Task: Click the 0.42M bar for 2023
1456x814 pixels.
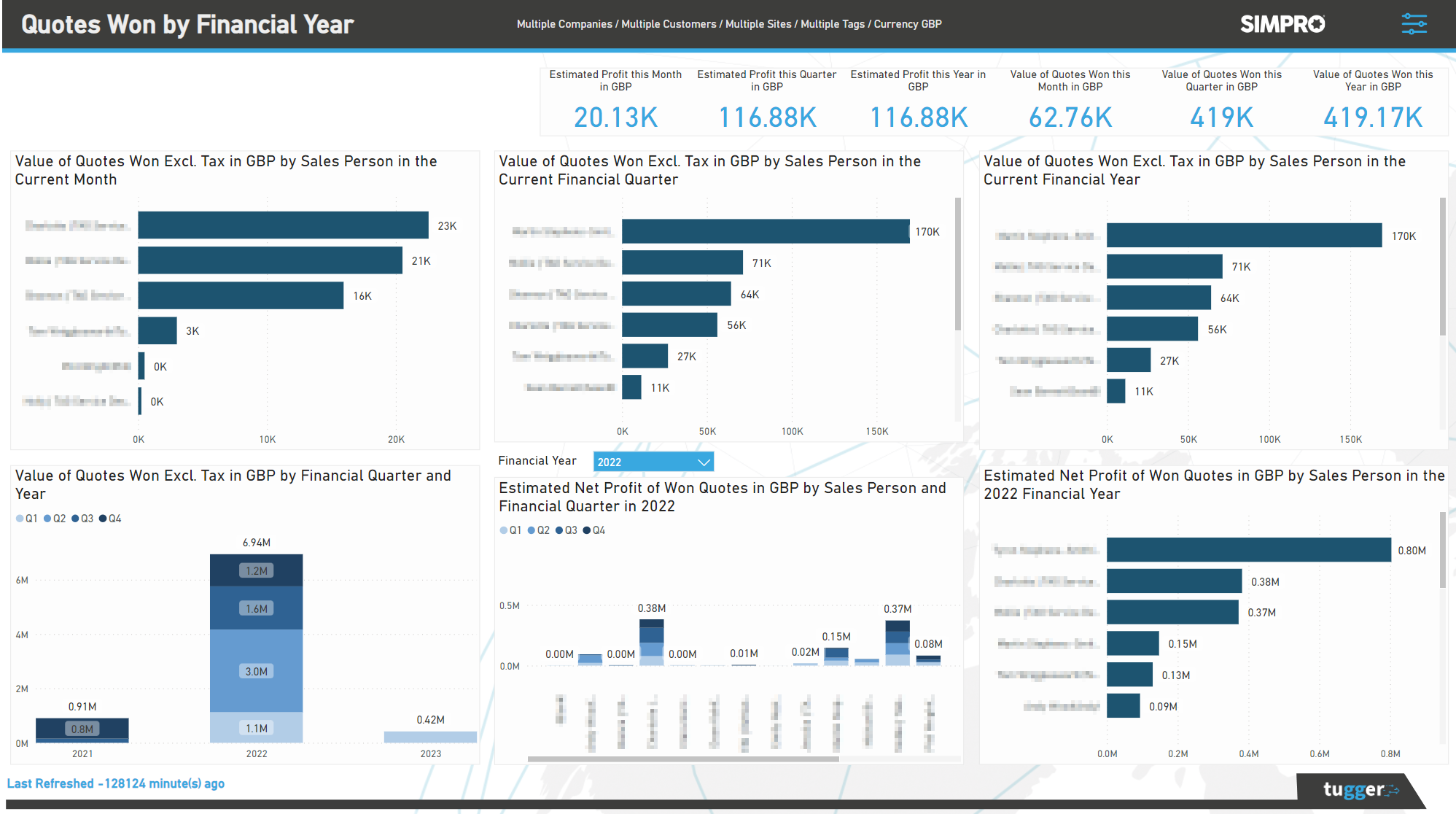Action: click(430, 738)
